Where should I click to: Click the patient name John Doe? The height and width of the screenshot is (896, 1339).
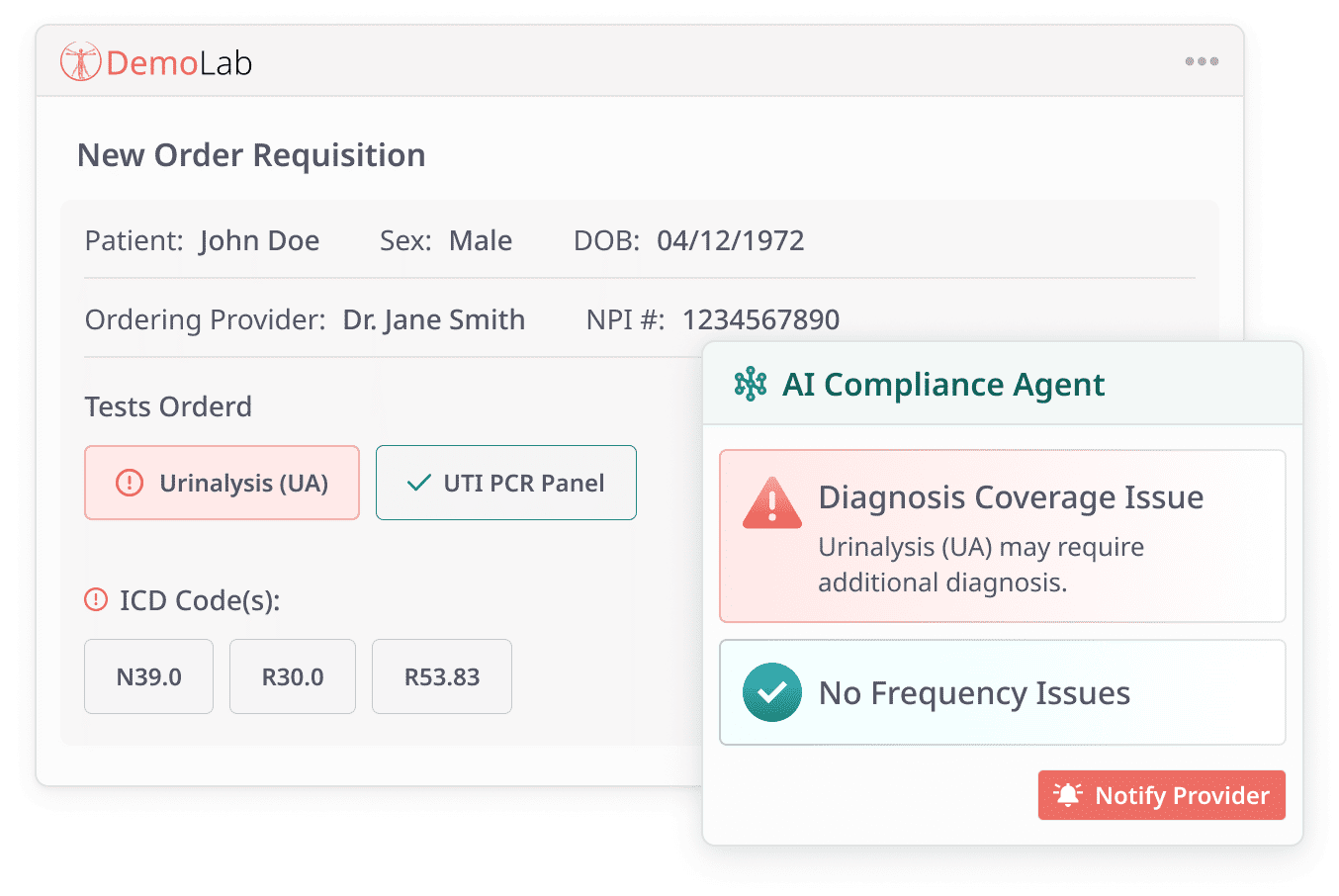(259, 240)
